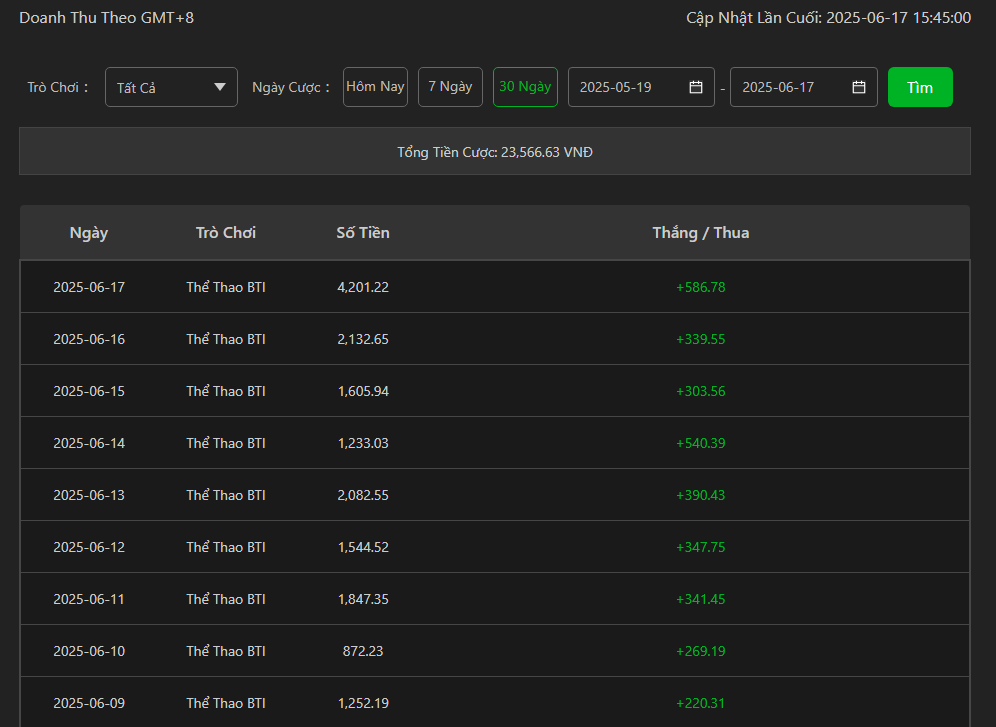Image resolution: width=996 pixels, height=727 pixels.
Task: Click amount 2,082.55
Action: click(363, 495)
